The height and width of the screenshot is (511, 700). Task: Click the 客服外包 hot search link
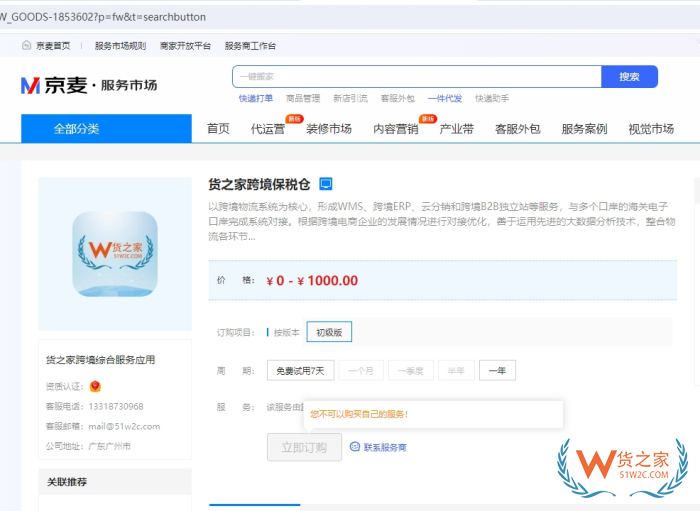tap(398, 98)
